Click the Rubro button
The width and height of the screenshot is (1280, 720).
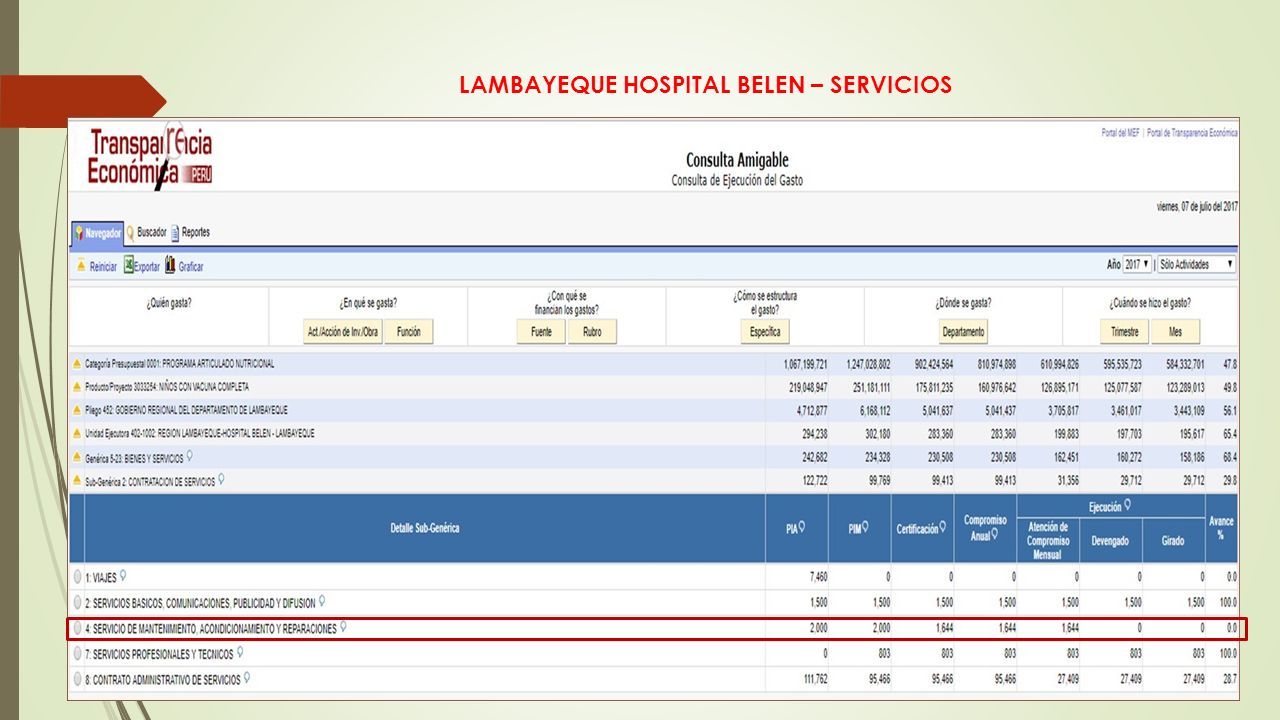pyautogui.click(x=593, y=332)
